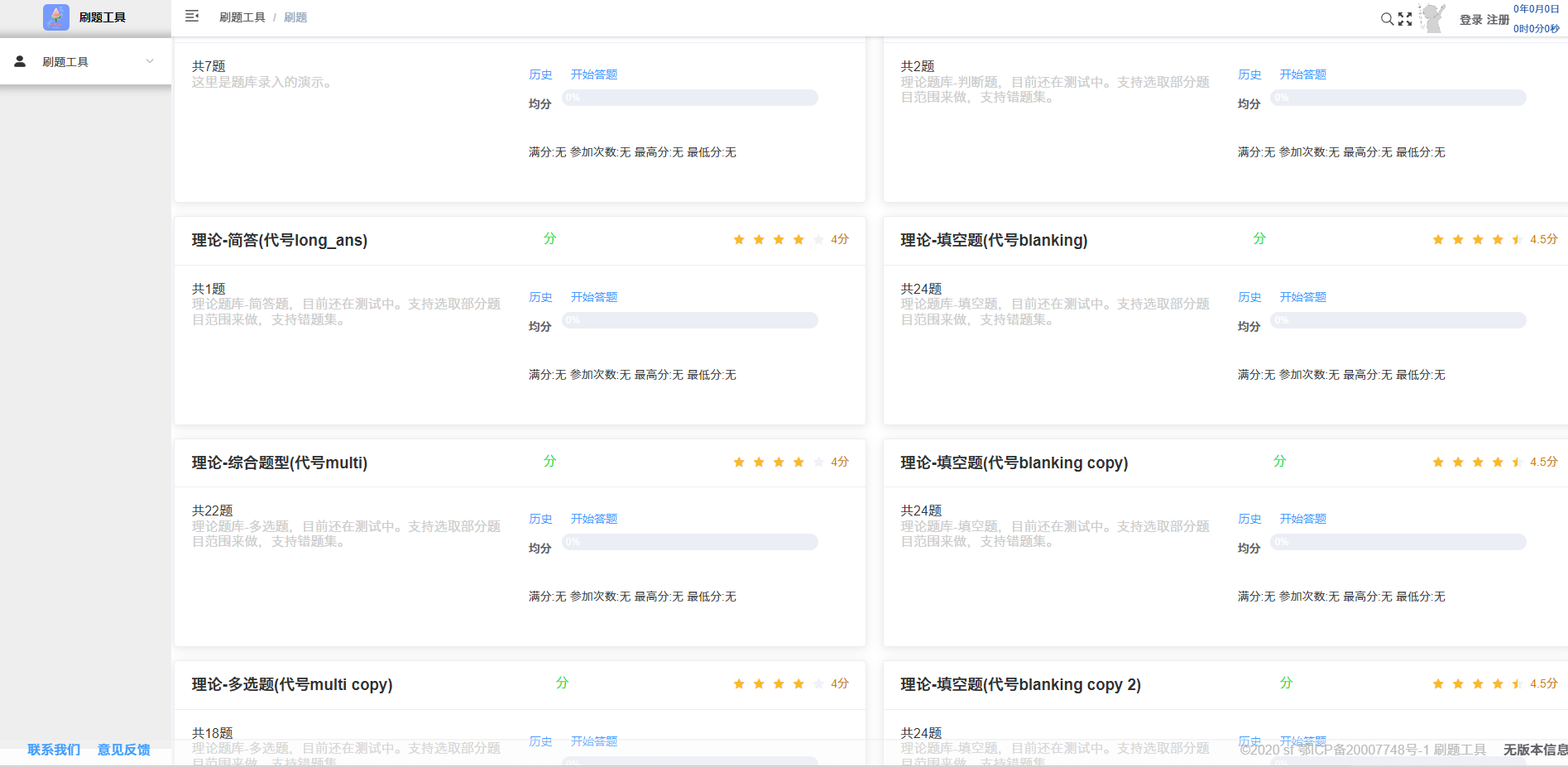The image size is (1568, 767).
Task: Start answering the 共2题 判断题 card
Action: [1303, 74]
